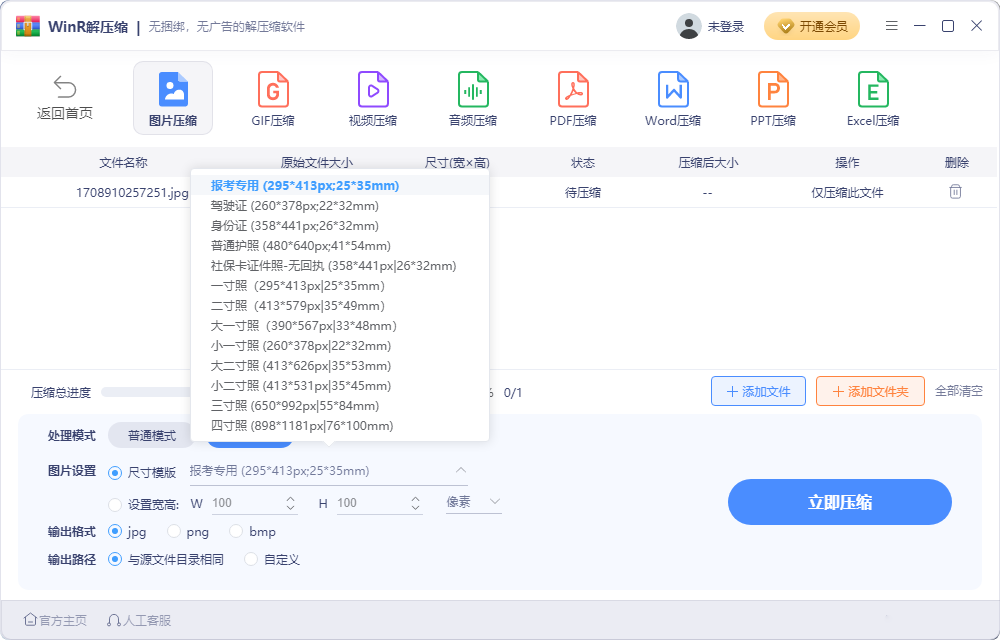Viewport: 1000px width, 640px height.
Task: Collapse the 尺寸模版 size template dropdown
Action: [461, 471]
